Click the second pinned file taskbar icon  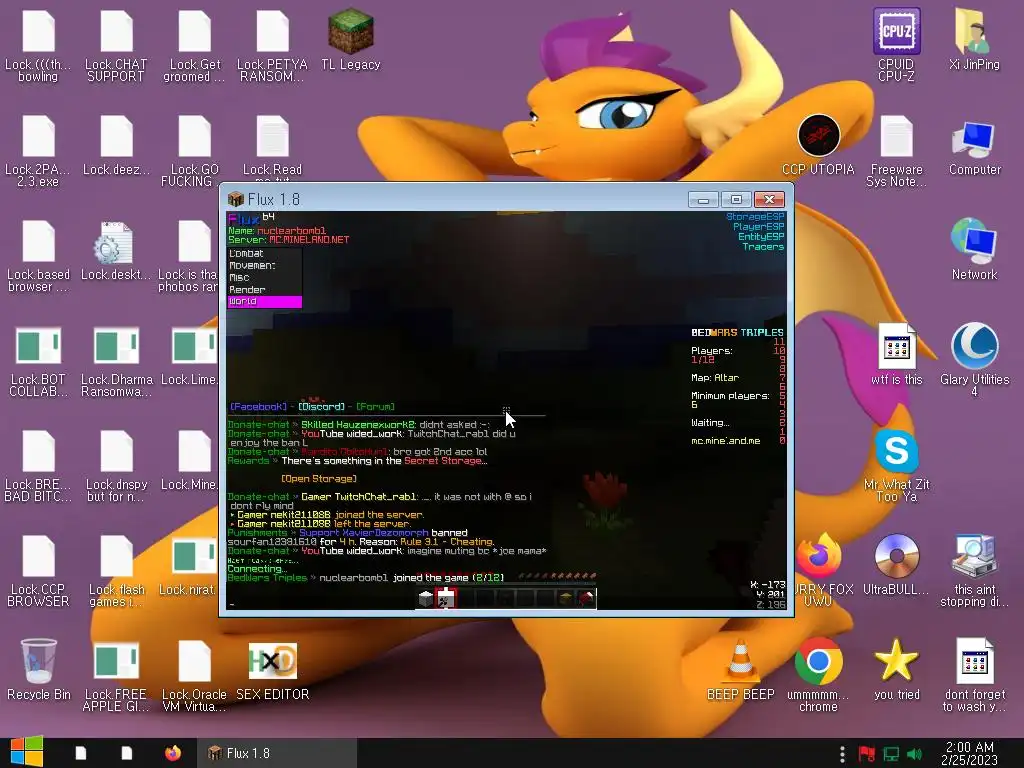click(x=127, y=753)
